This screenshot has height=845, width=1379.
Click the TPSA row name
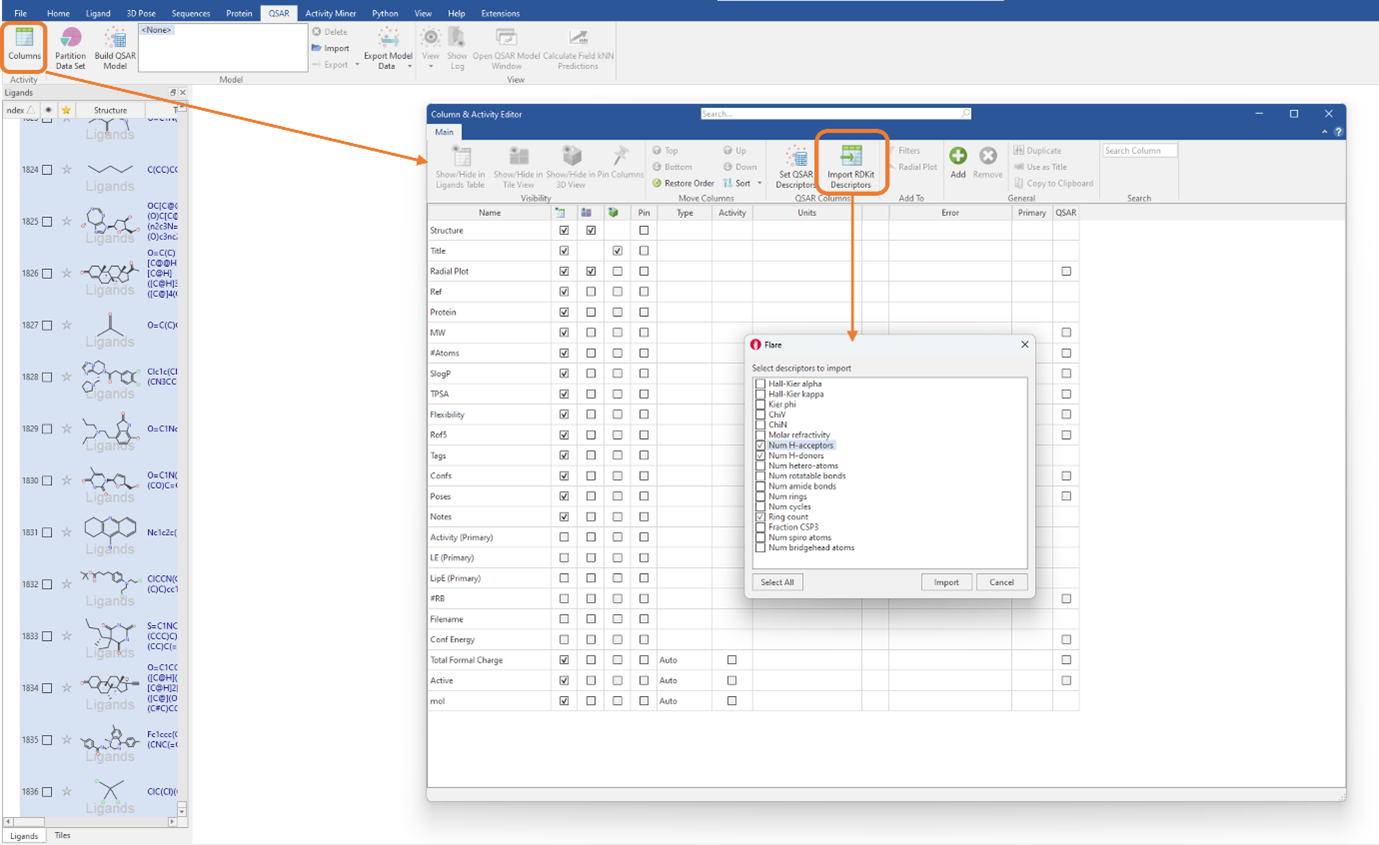pos(439,394)
